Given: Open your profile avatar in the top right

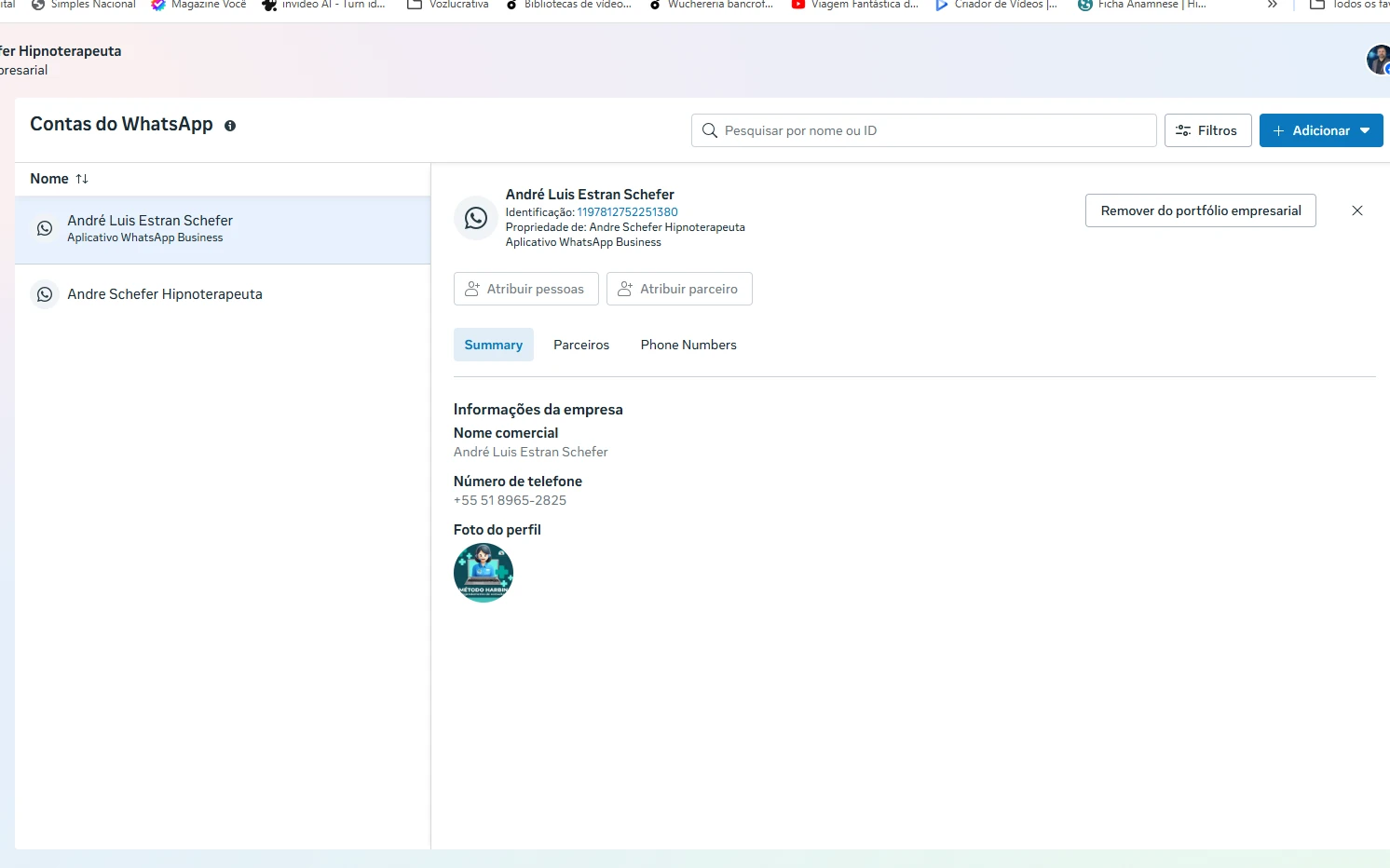Looking at the screenshot, I should point(1377,60).
